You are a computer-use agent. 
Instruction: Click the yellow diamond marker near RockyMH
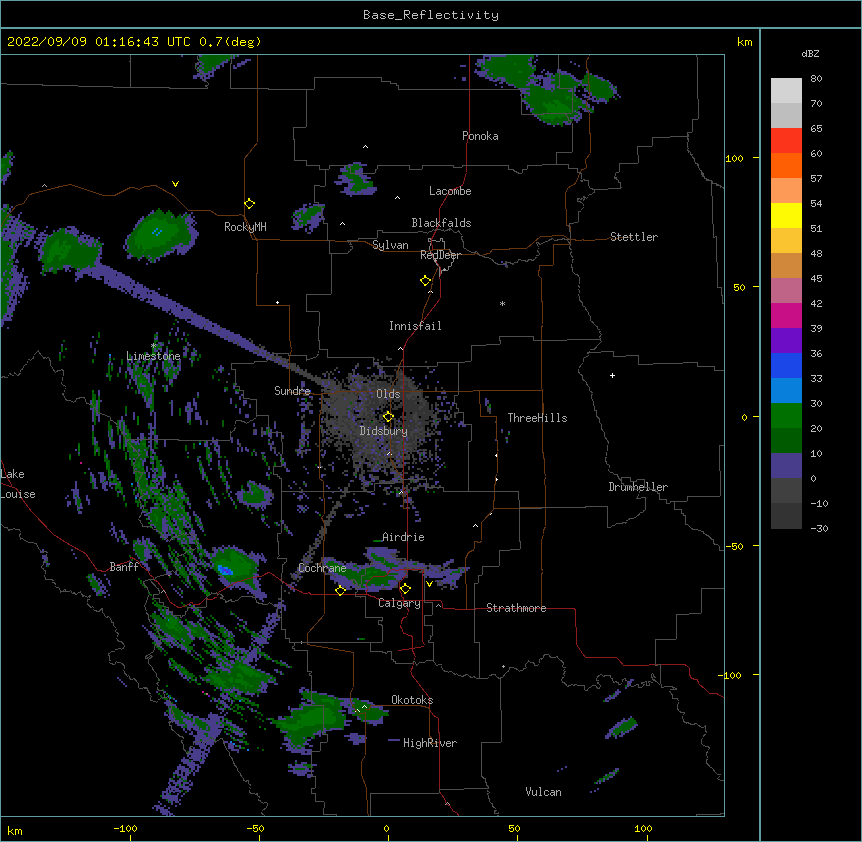[249, 204]
